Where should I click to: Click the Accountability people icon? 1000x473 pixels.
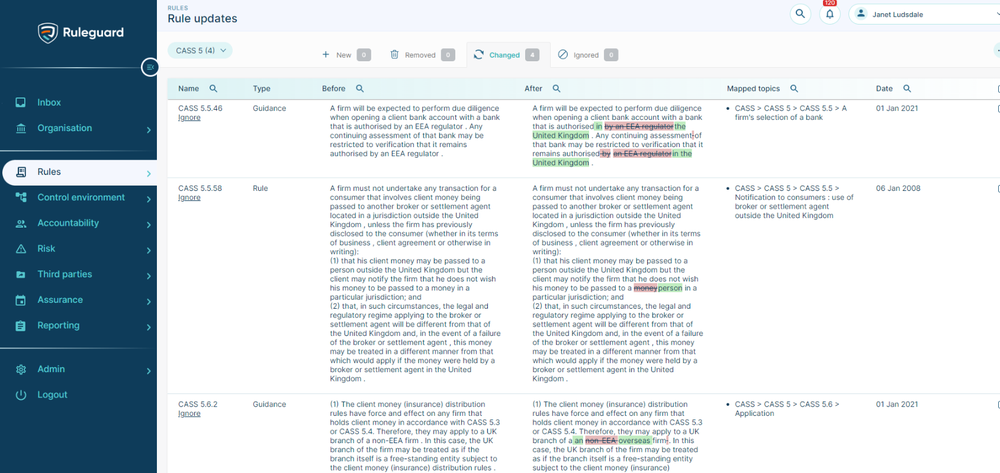[20, 223]
